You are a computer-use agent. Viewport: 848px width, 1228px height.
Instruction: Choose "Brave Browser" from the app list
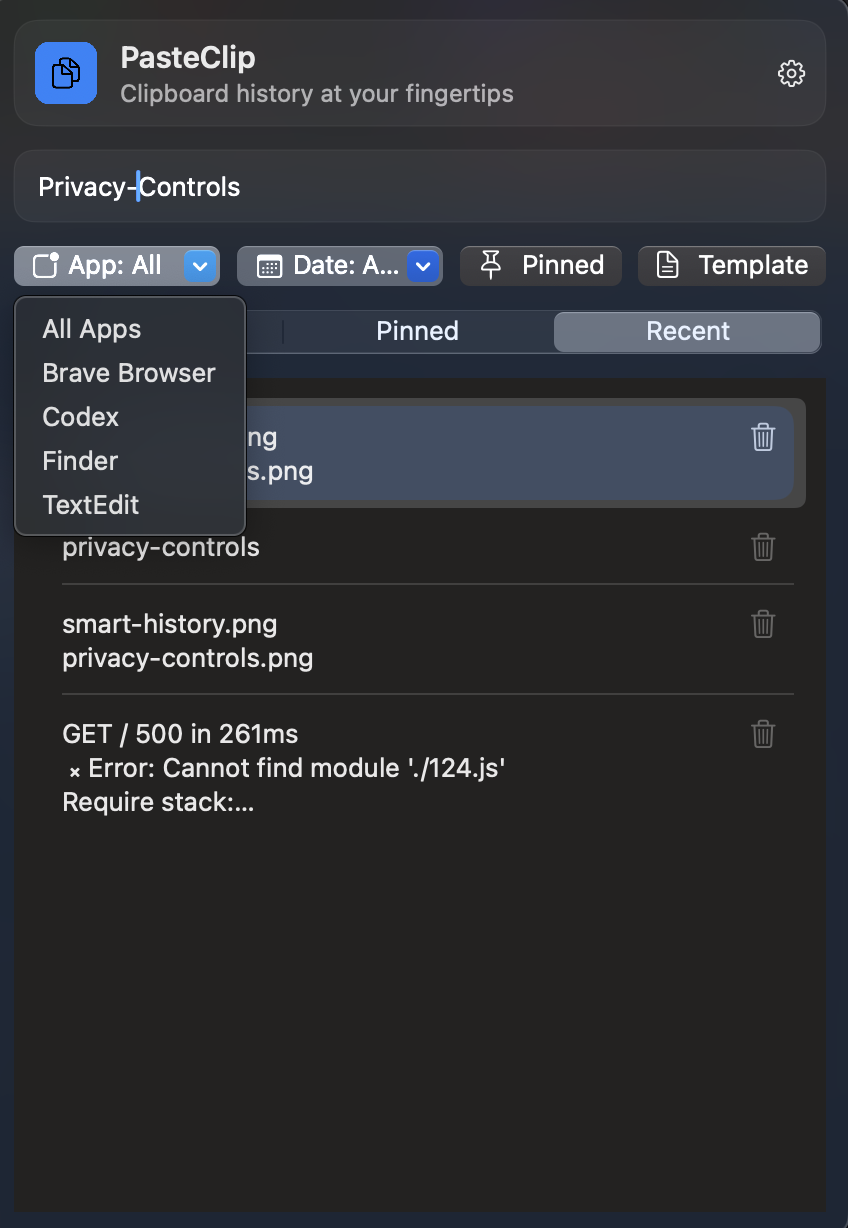(128, 372)
